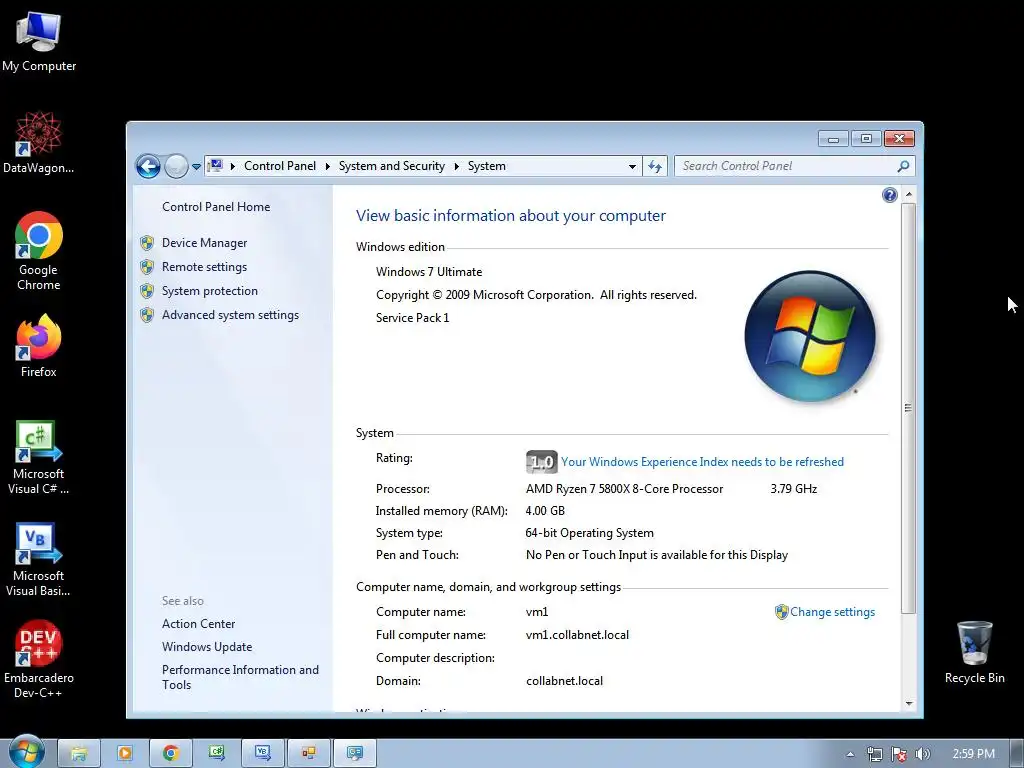
Task: Open System protection link
Action: tap(210, 291)
